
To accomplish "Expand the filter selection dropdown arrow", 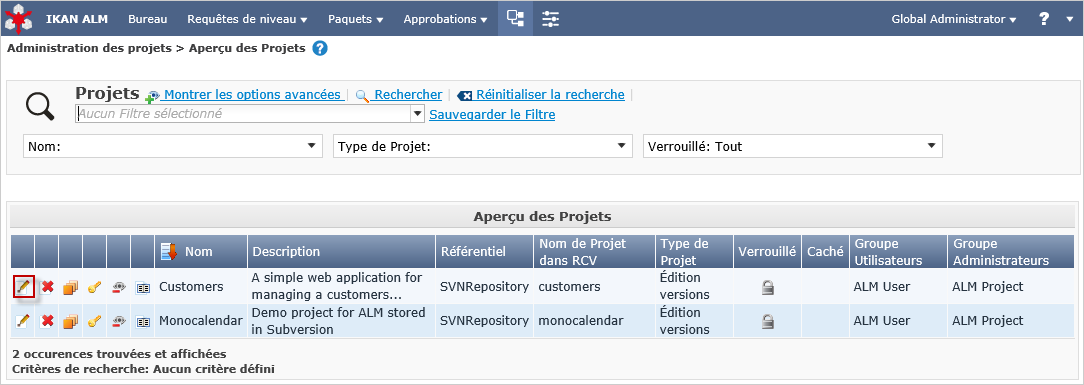I will (418, 114).
